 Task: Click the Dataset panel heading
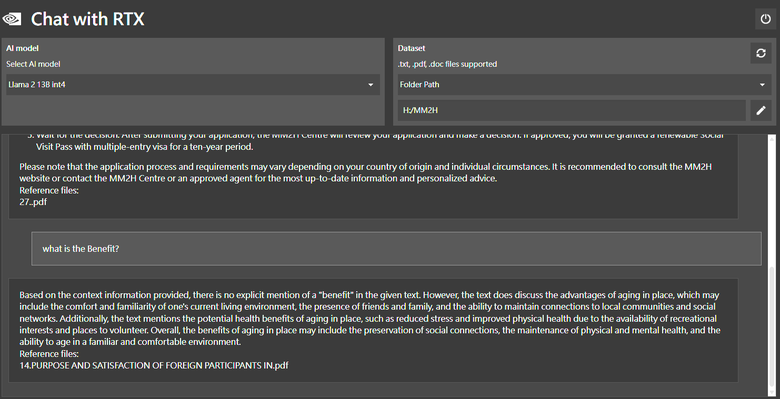(x=411, y=48)
